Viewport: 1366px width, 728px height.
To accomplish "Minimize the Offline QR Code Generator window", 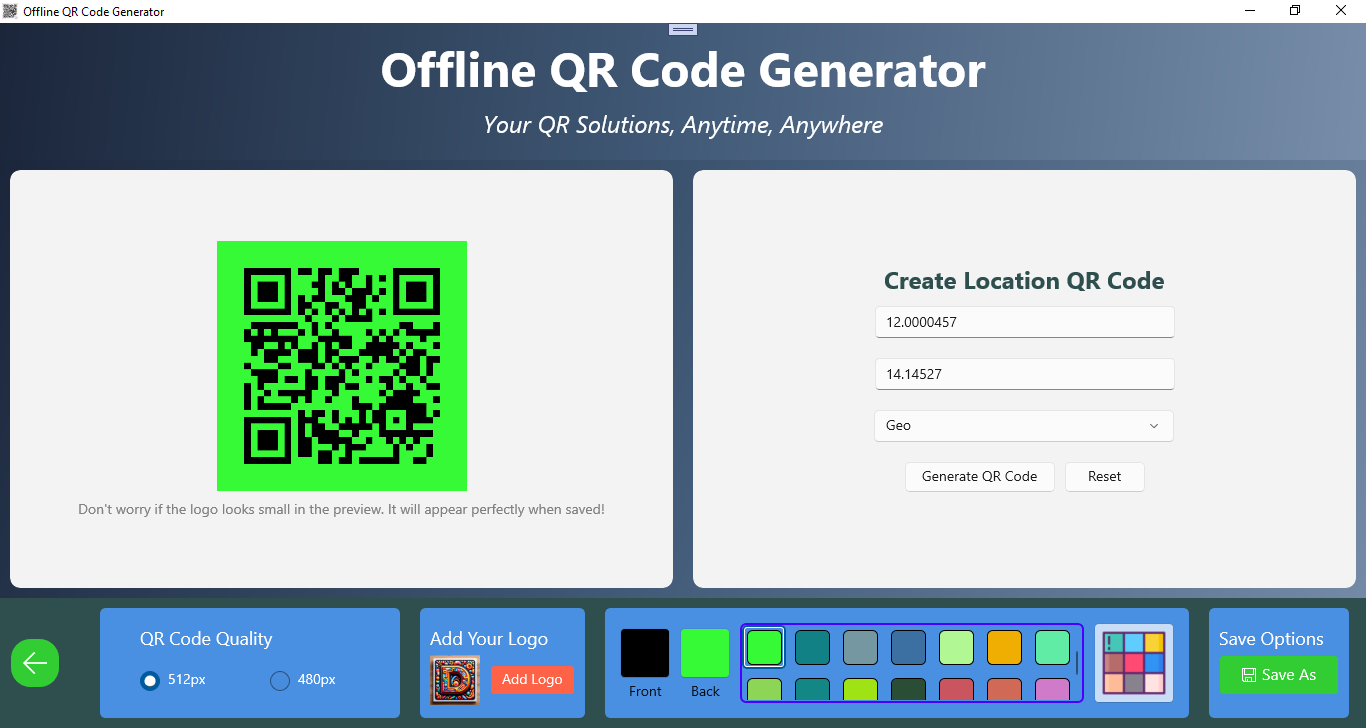I will pyautogui.click(x=1250, y=11).
